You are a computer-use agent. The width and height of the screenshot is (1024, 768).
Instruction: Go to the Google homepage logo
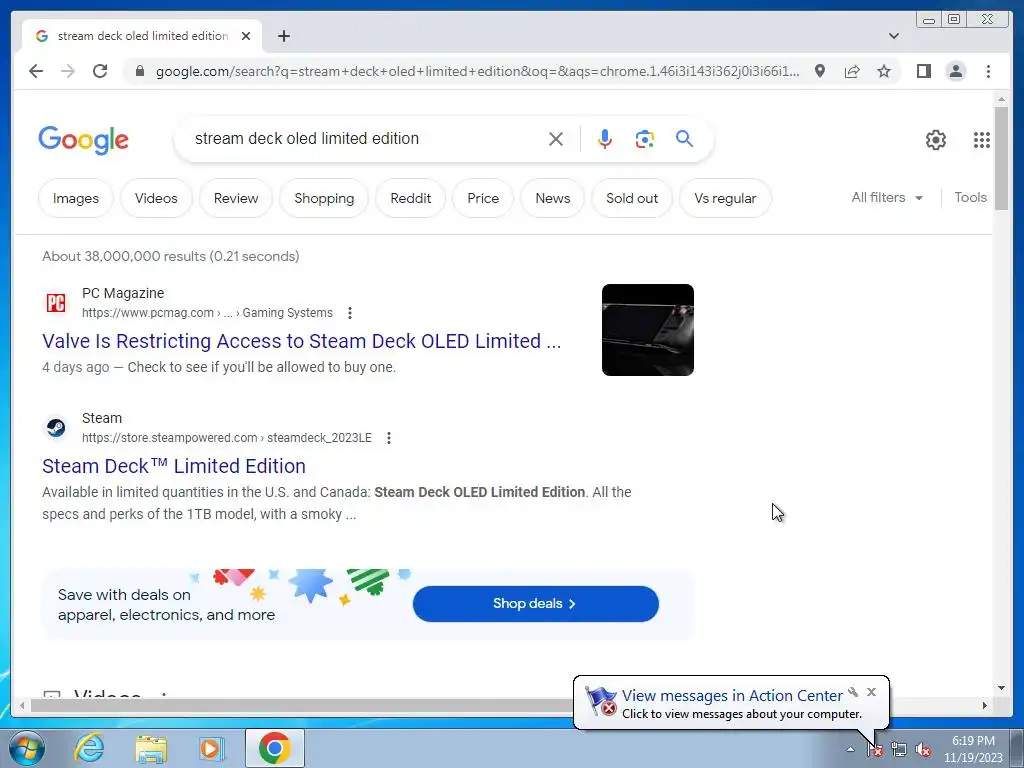click(84, 140)
